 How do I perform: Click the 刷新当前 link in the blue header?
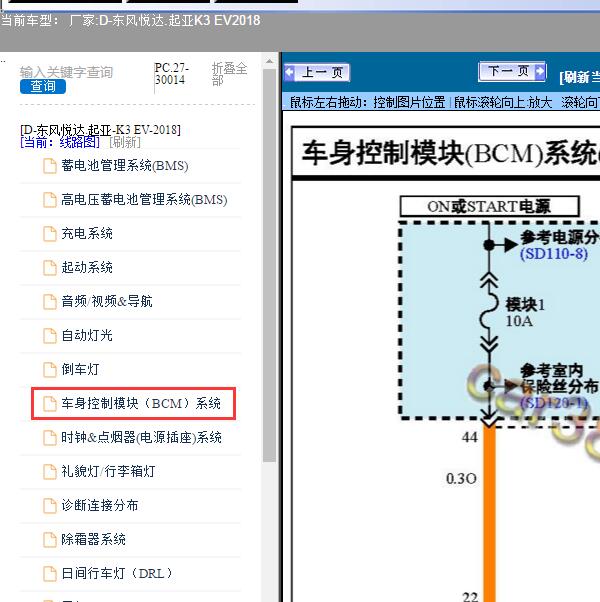pyautogui.click(x=580, y=77)
